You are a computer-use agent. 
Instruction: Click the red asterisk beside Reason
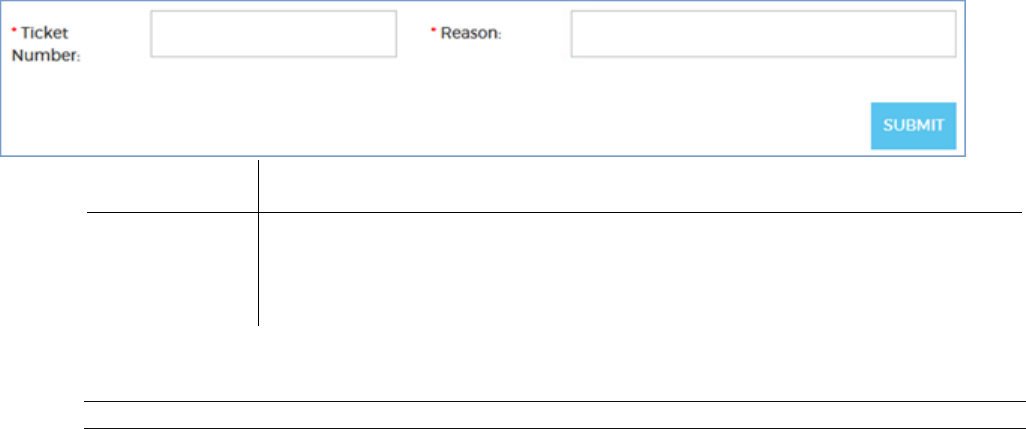click(x=433, y=32)
